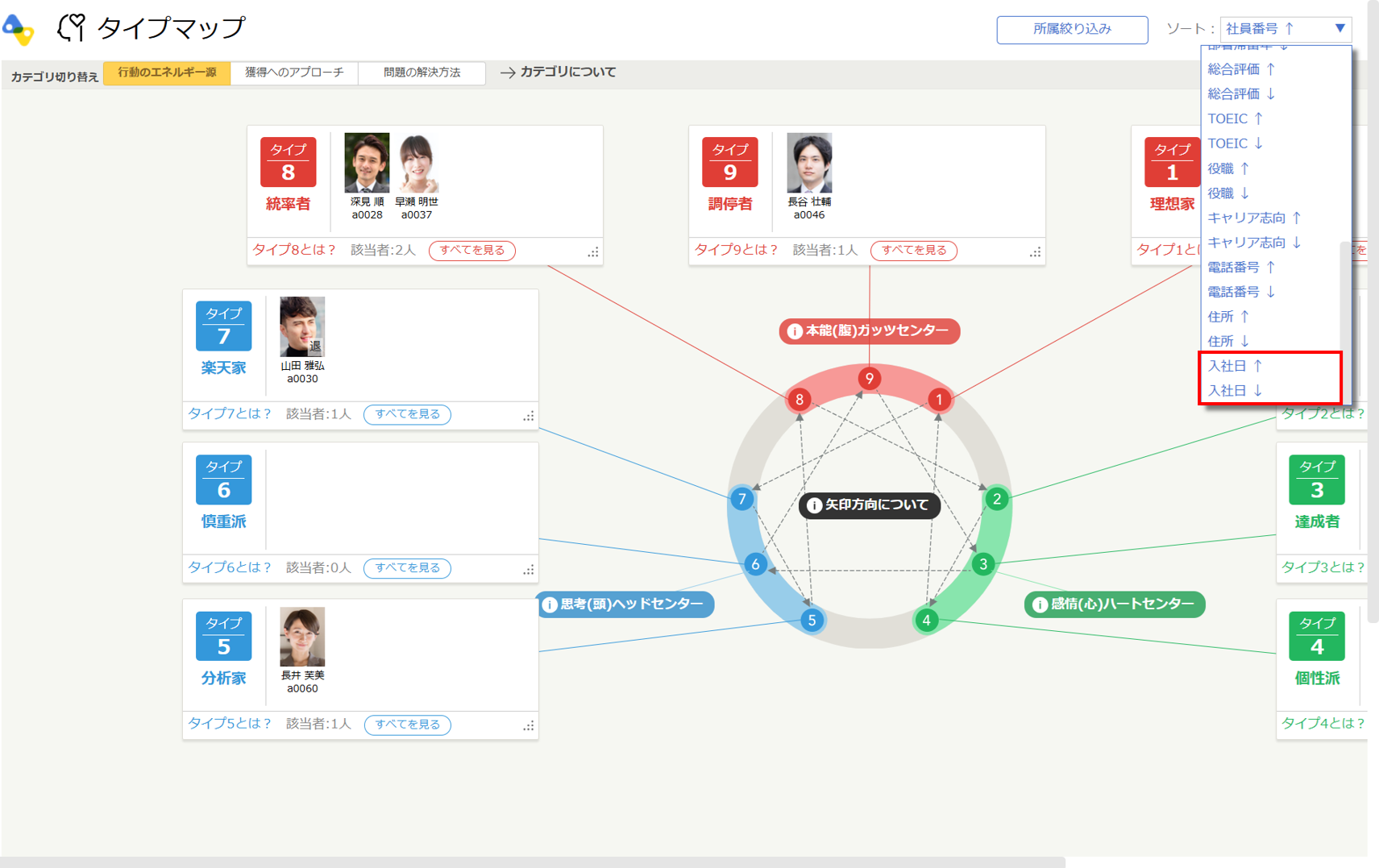Click the red node 9 on the enneagram
Viewport: 1379px width, 868px height.
tap(869, 379)
